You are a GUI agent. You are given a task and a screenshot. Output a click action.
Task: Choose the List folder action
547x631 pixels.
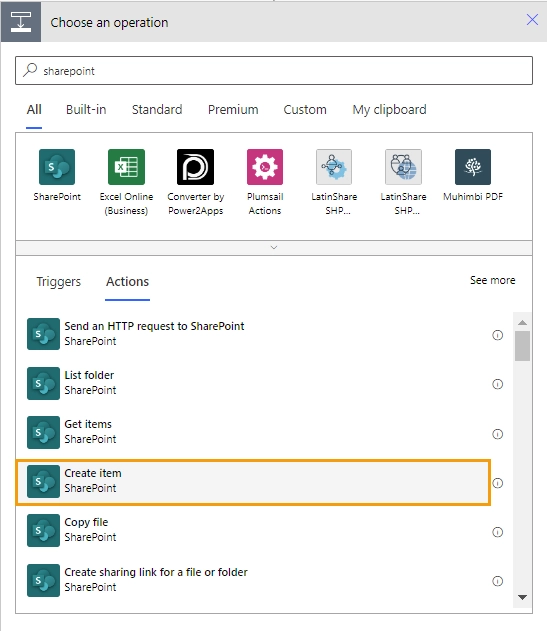[x=253, y=383]
